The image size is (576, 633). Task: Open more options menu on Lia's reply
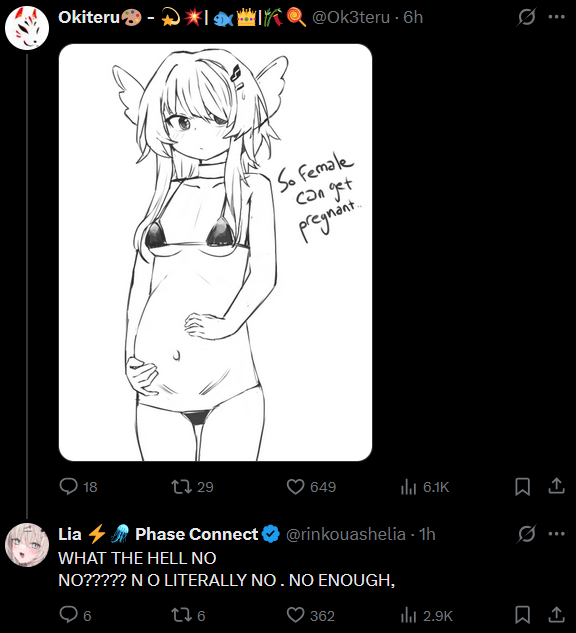click(x=557, y=534)
